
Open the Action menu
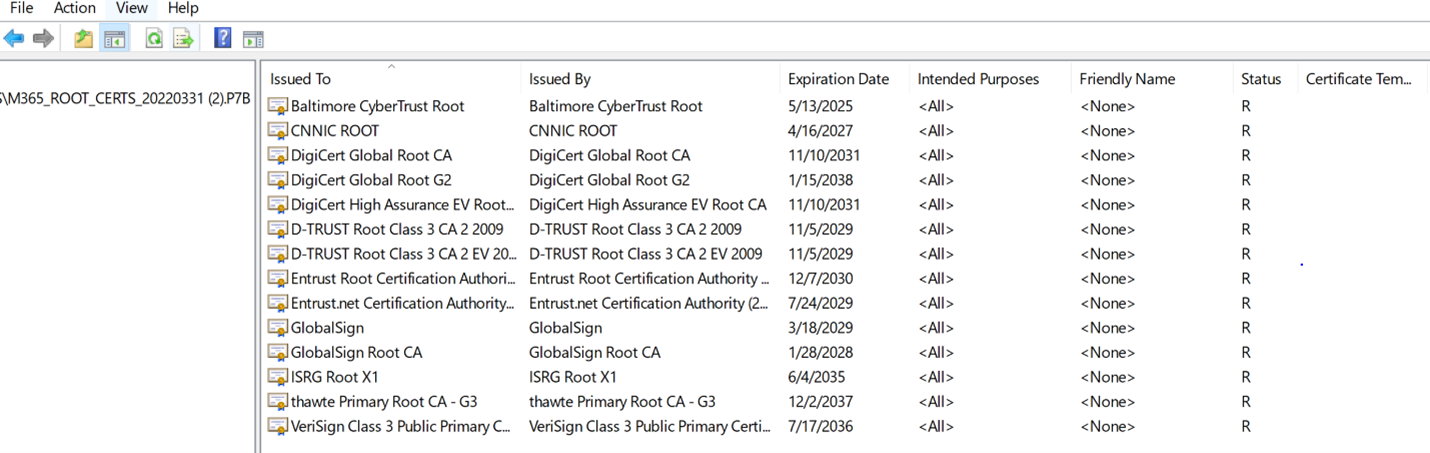pos(75,8)
